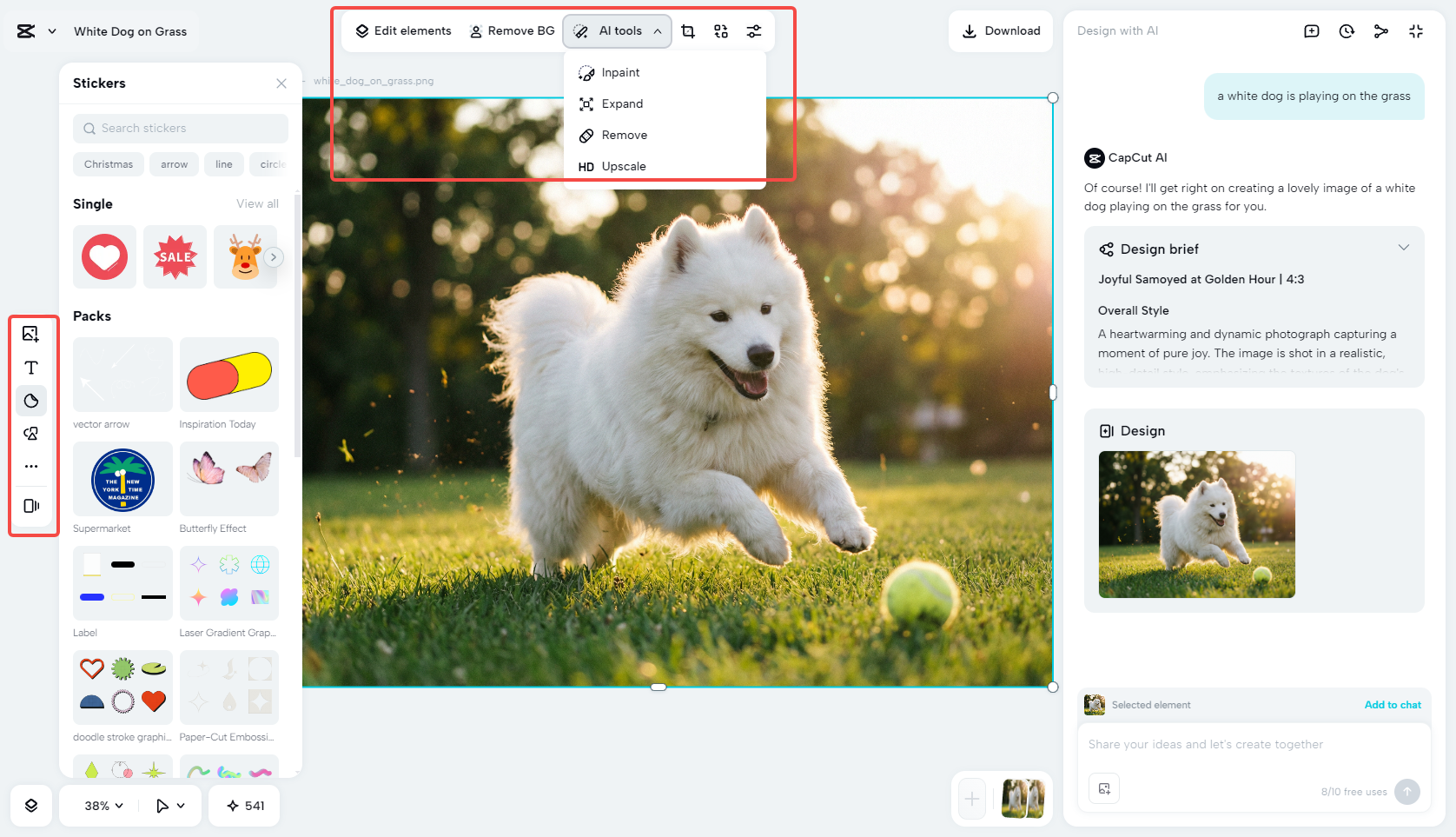Open the chat history clock icon

click(x=1347, y=31)
